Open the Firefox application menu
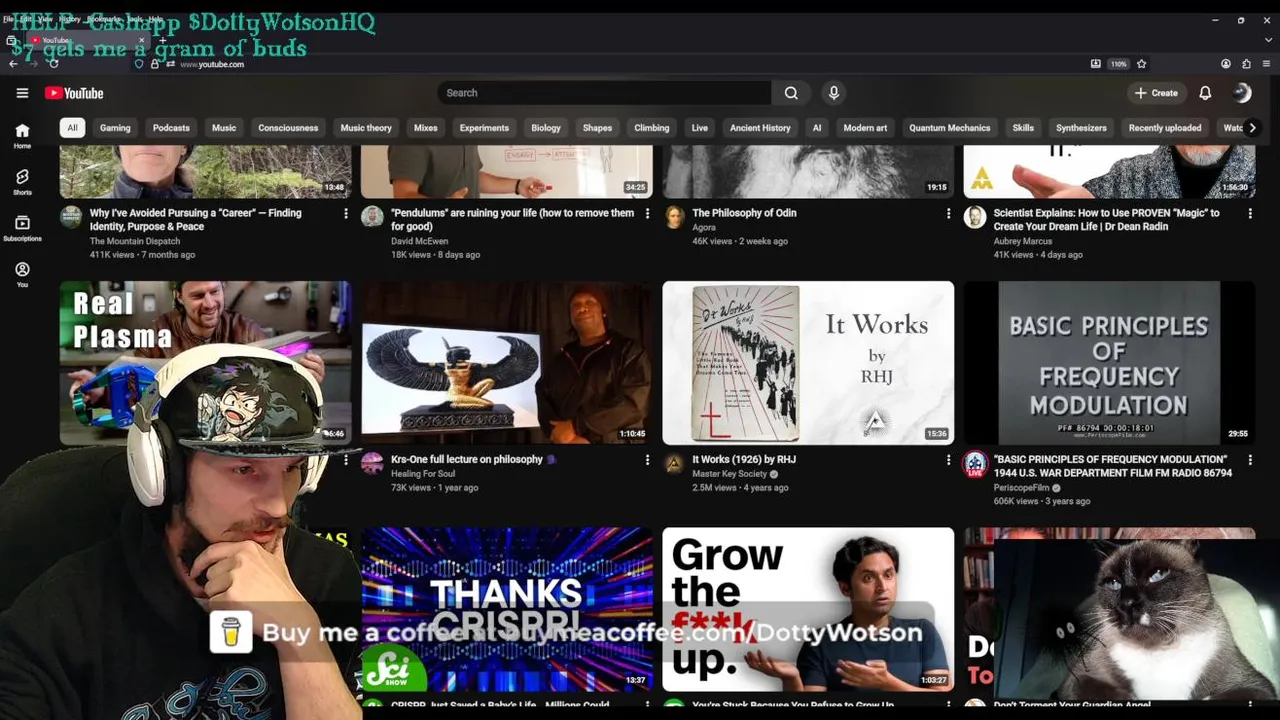 (1266, 64)
